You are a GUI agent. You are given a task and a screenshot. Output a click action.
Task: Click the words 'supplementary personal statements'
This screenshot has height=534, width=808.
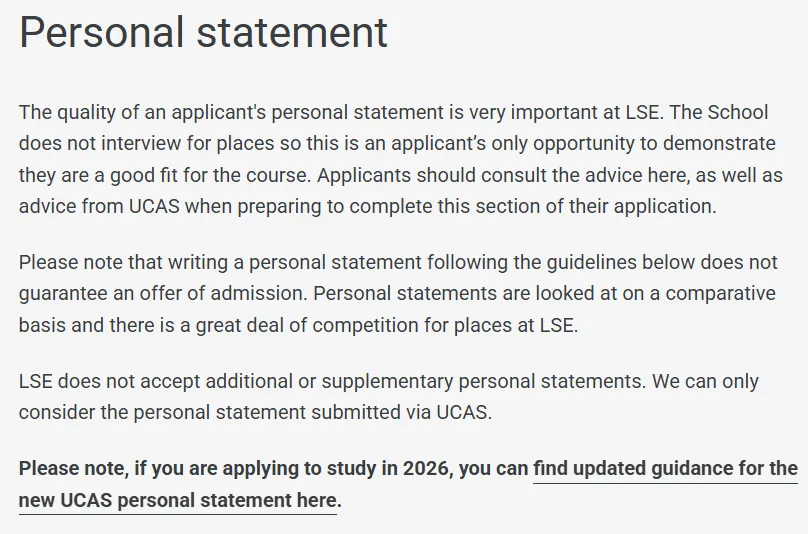[483, 381]
